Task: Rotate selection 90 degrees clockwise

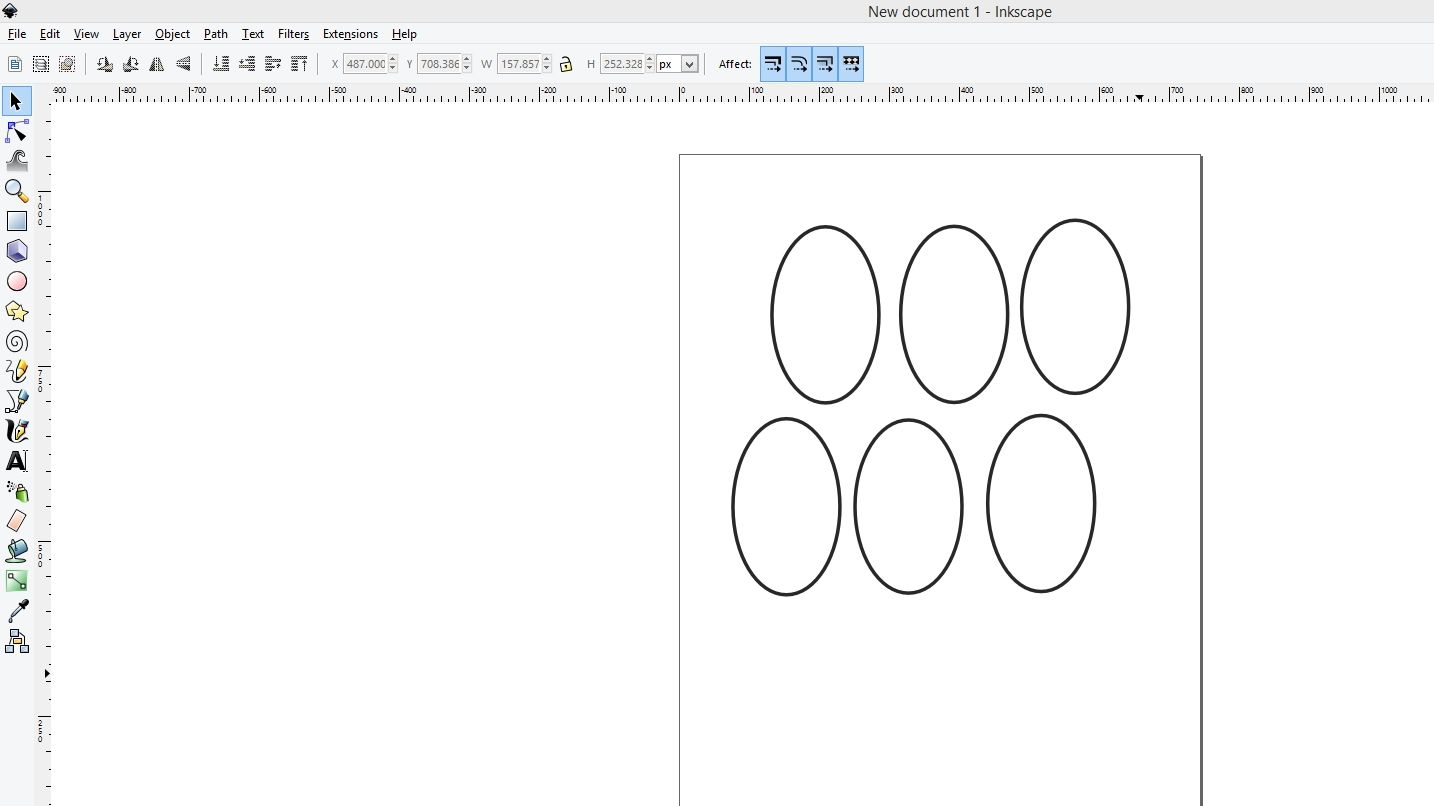Action: (130, 63)
